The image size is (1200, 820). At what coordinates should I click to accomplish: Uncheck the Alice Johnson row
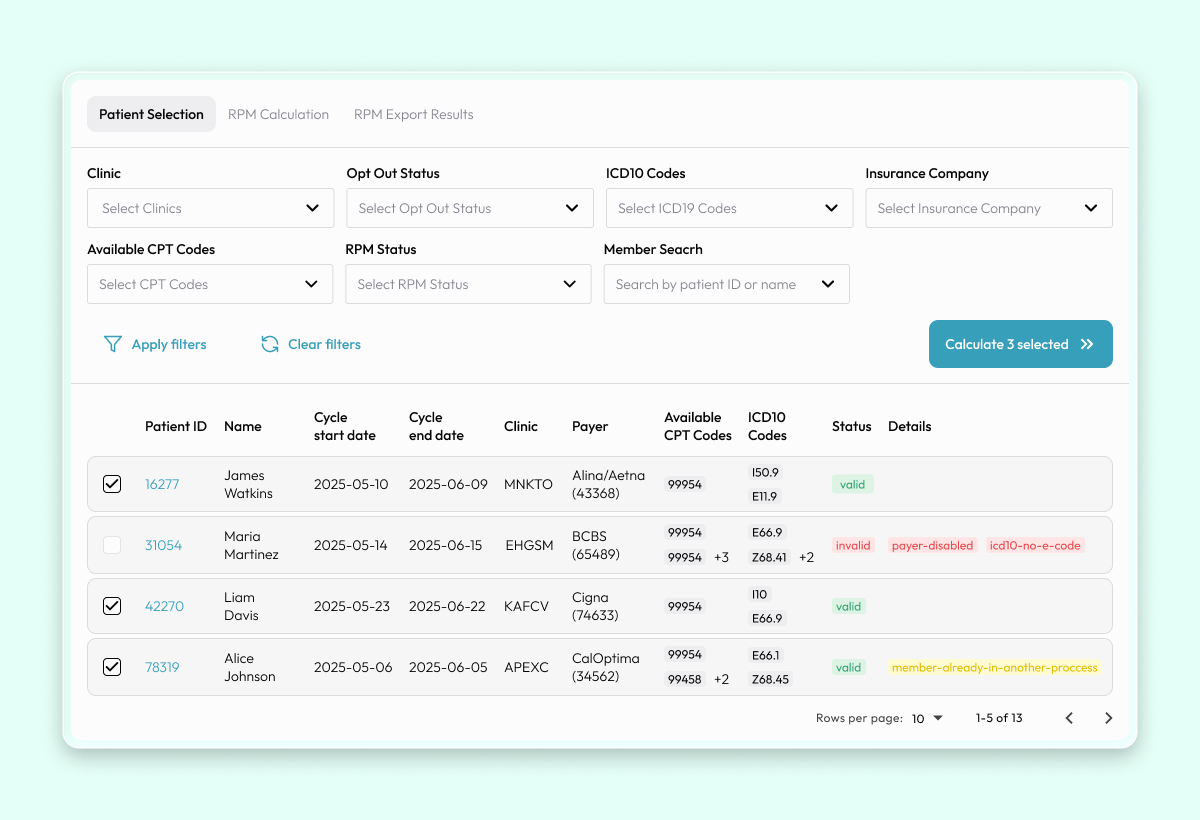pos(111,667)
